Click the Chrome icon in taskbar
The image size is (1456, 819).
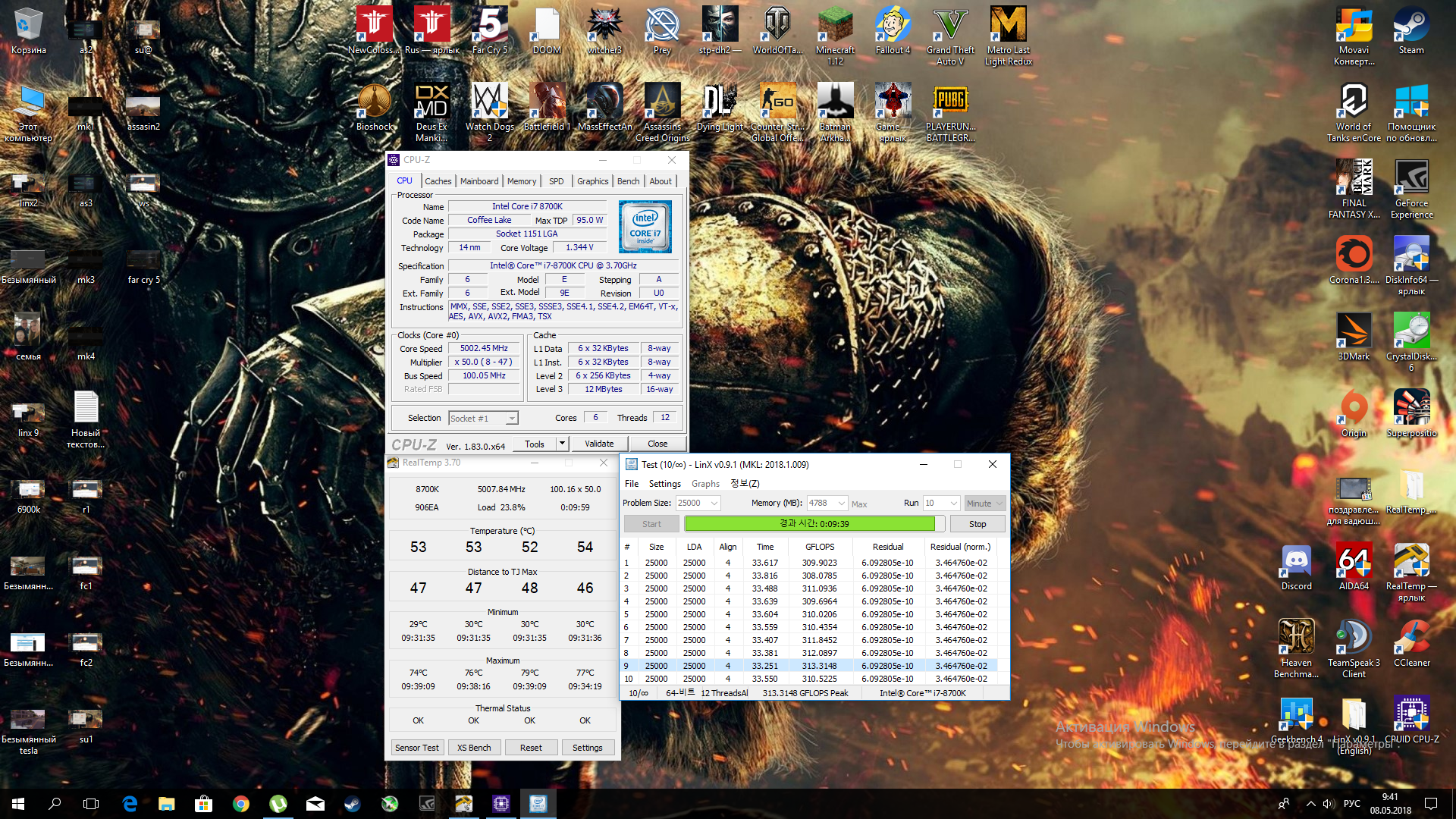pyautogui.click(x=241, y=804)
